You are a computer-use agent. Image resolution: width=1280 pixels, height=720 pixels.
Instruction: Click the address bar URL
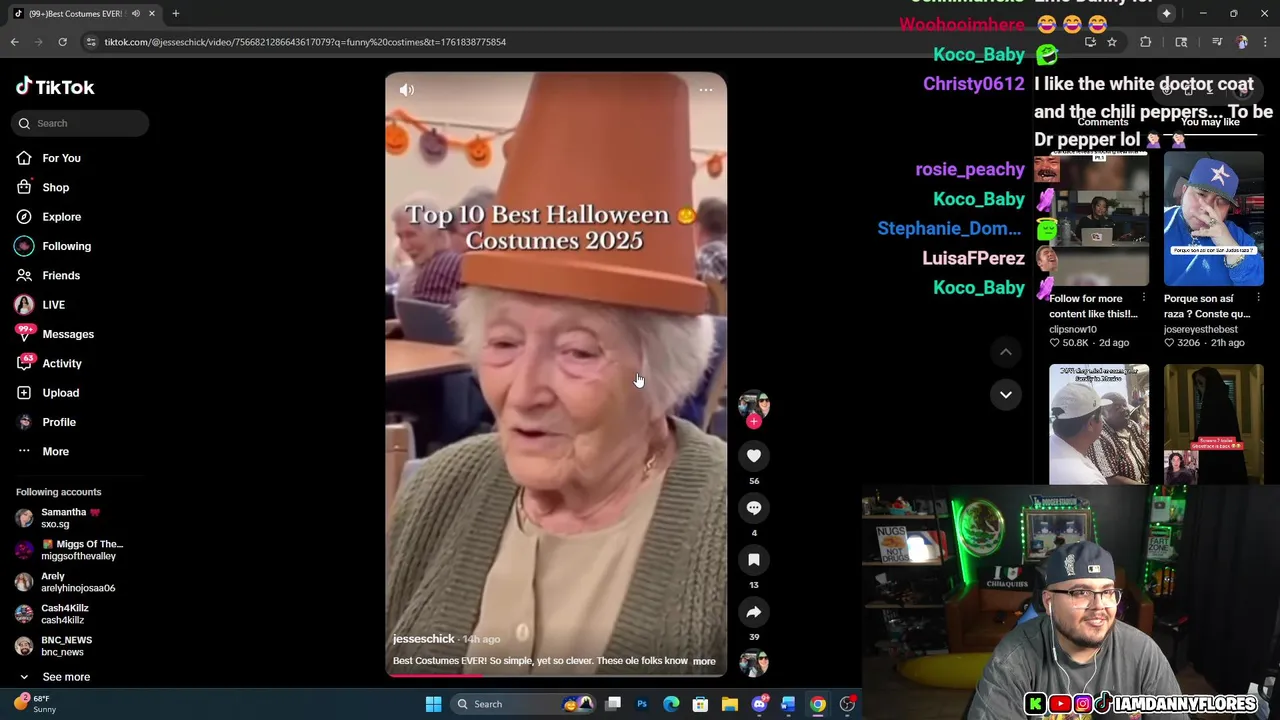(x=305, y=42)
